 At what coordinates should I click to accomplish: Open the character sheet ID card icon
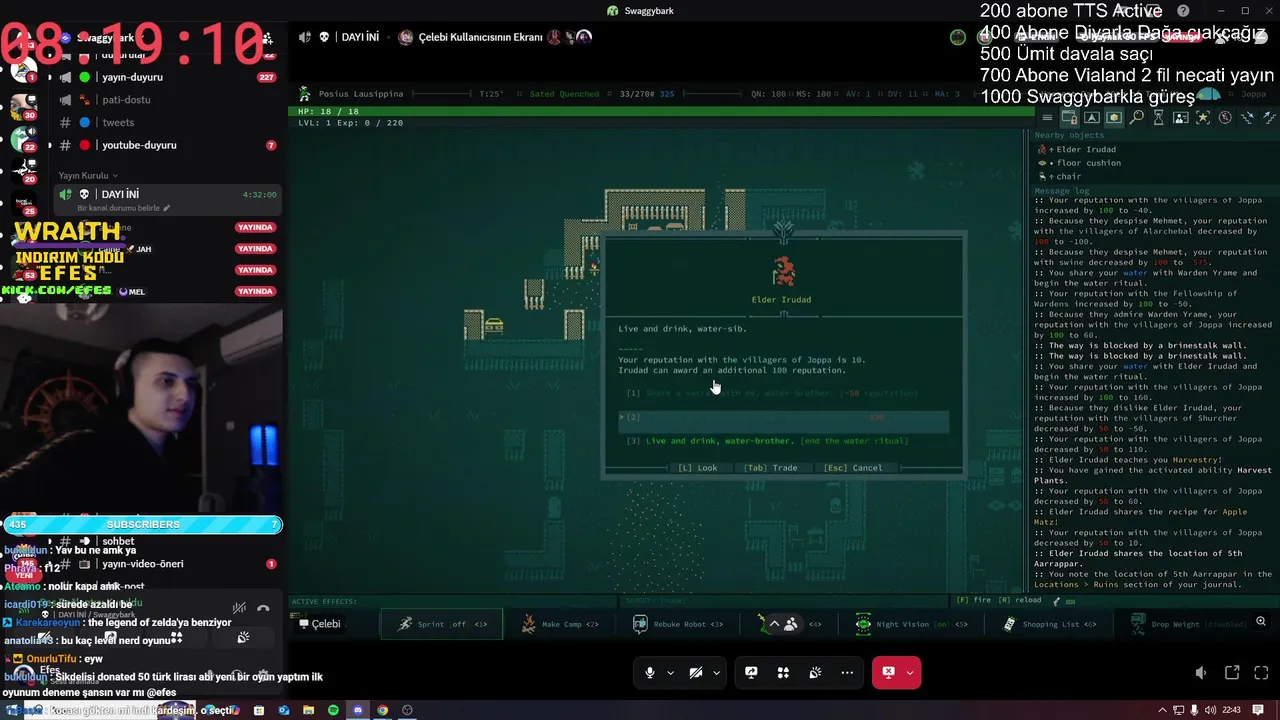1181,118
